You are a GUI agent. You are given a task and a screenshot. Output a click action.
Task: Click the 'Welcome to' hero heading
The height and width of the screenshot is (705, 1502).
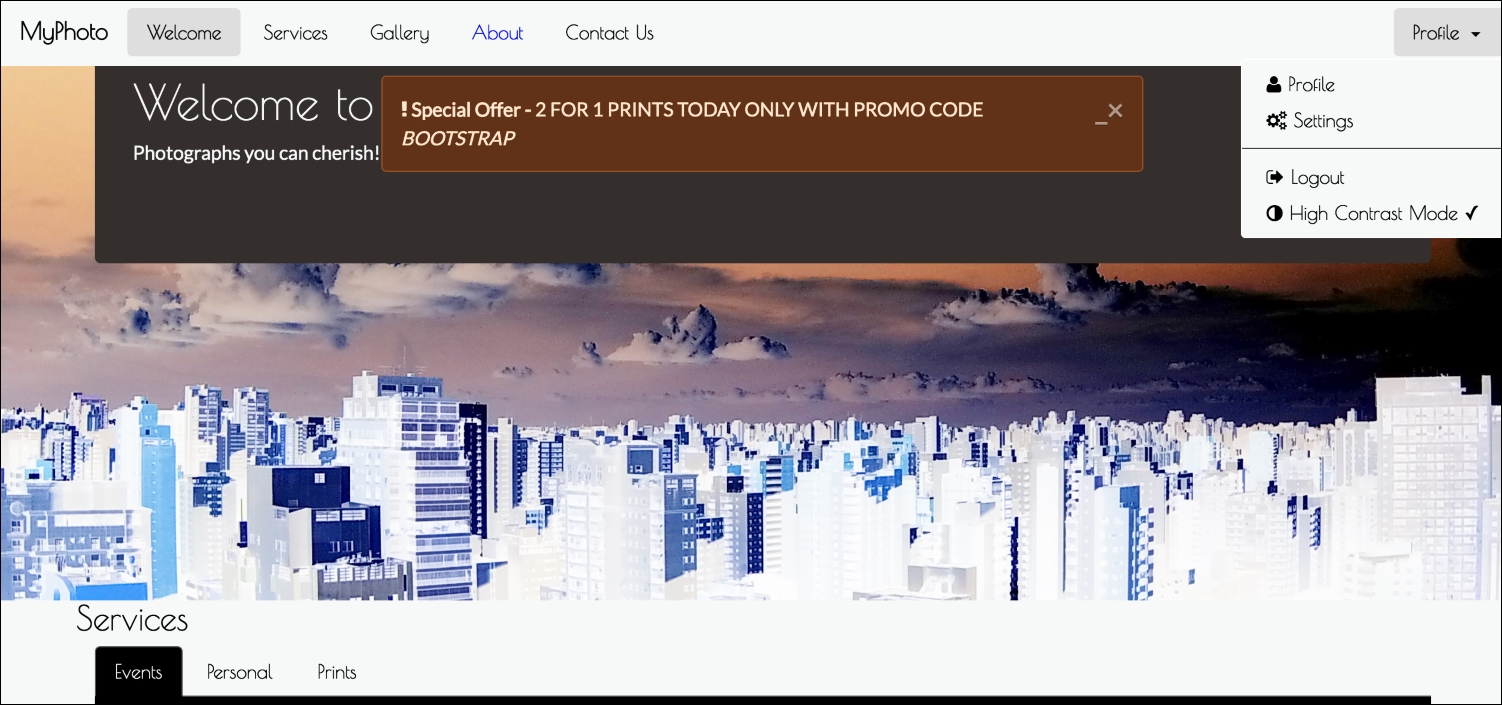(253, 102)
